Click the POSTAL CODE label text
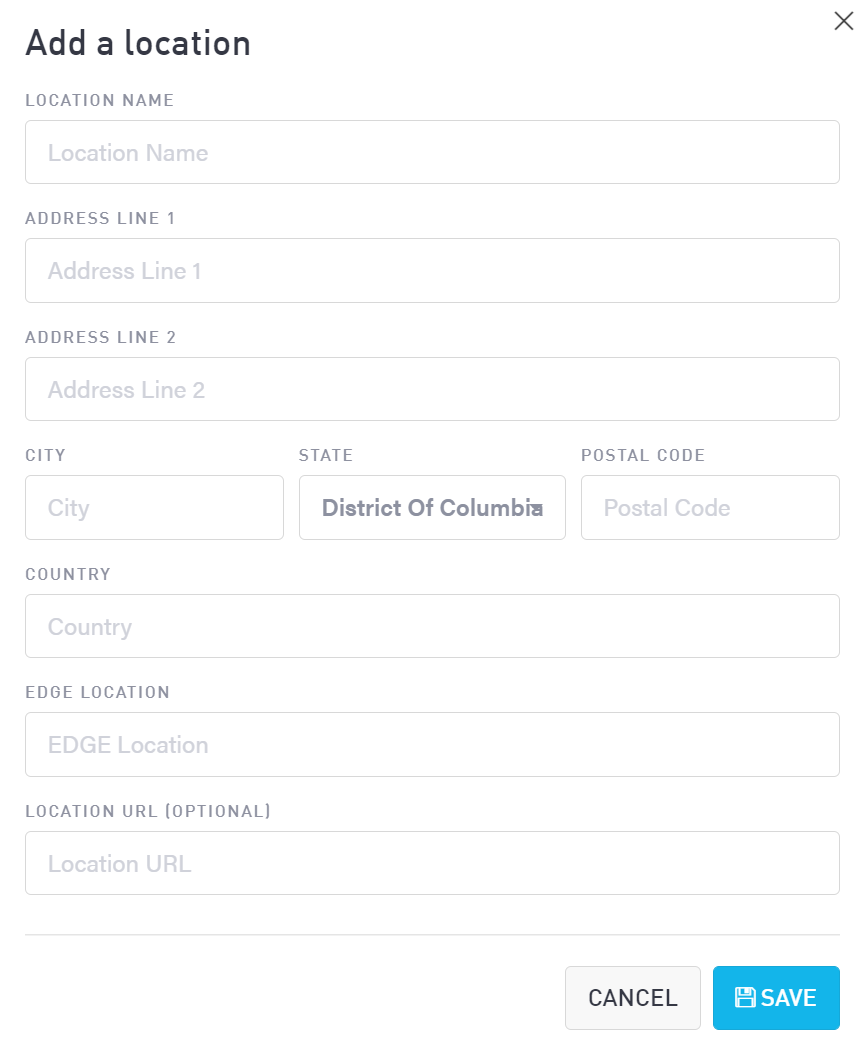Screen dimensions: 862x1045 (643, 455)
